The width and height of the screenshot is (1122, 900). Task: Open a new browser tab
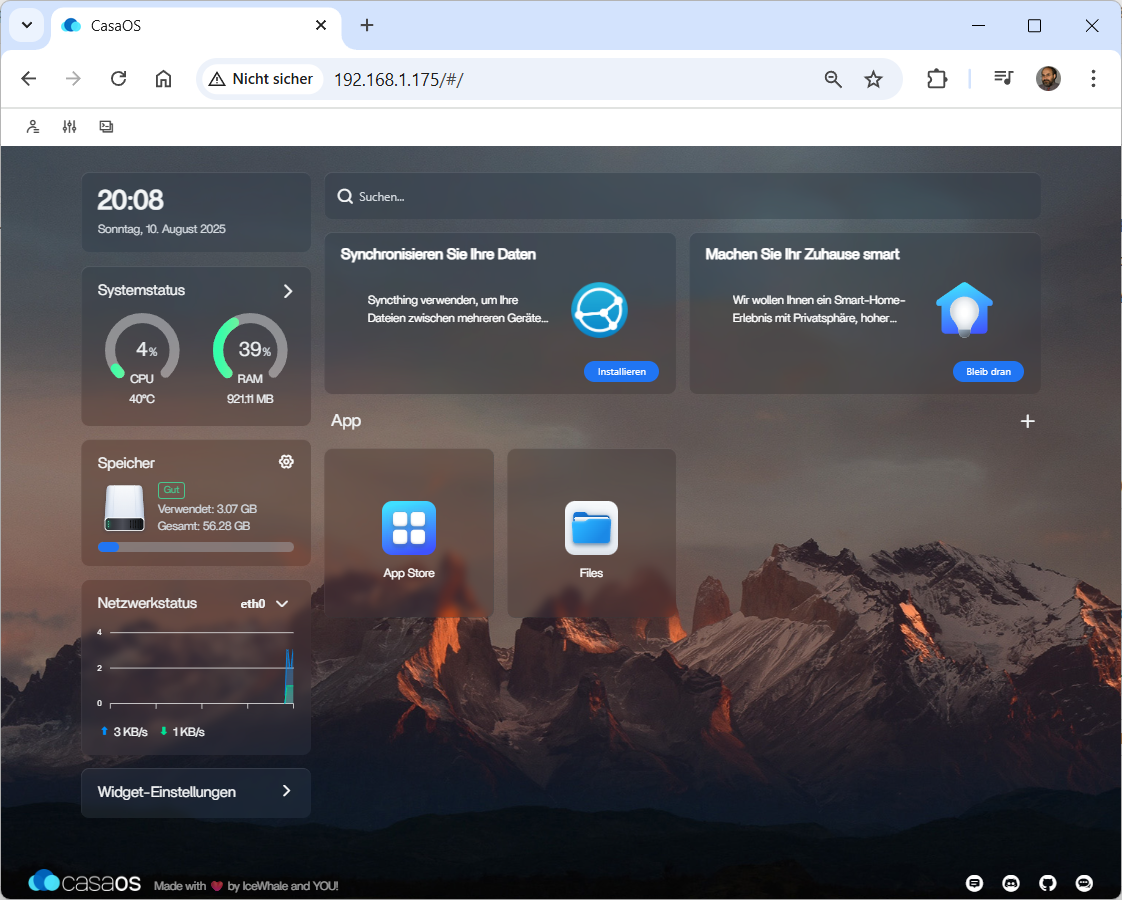[367, 26]
